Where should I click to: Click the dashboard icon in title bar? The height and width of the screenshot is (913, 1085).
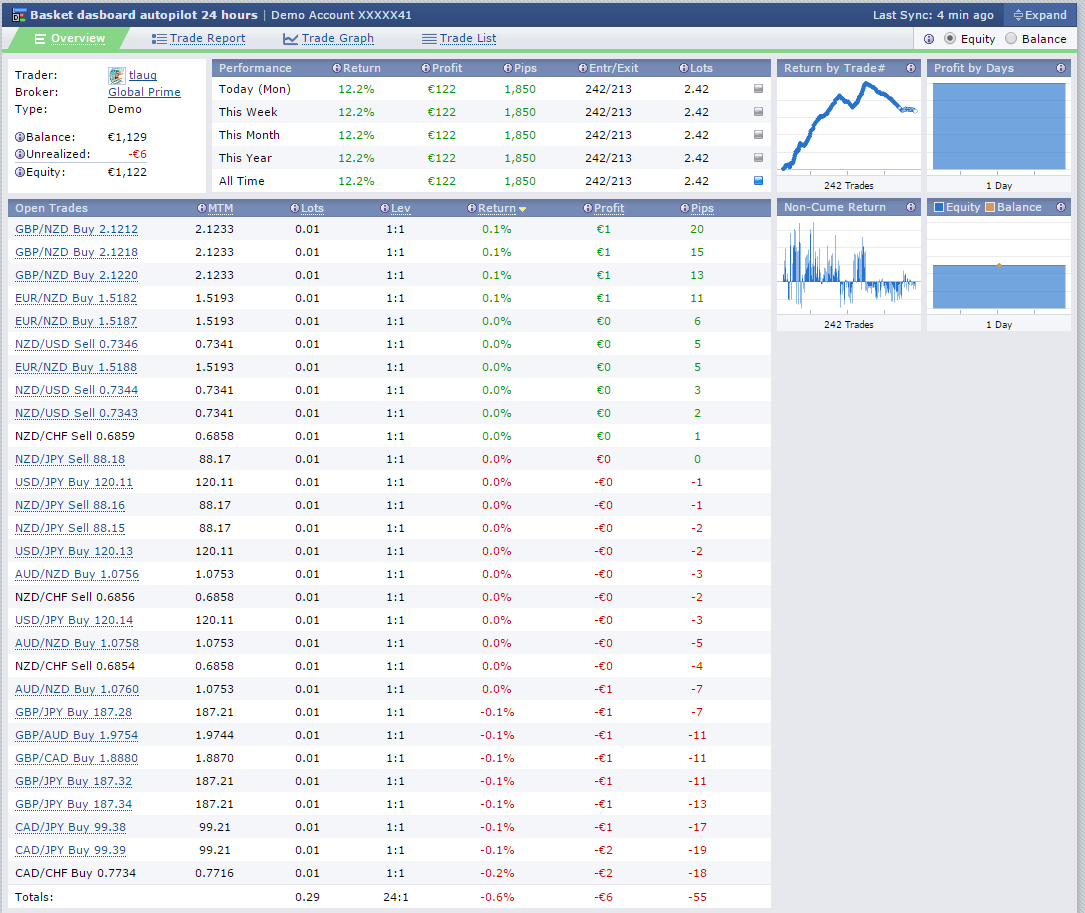[x=19, y=15]
